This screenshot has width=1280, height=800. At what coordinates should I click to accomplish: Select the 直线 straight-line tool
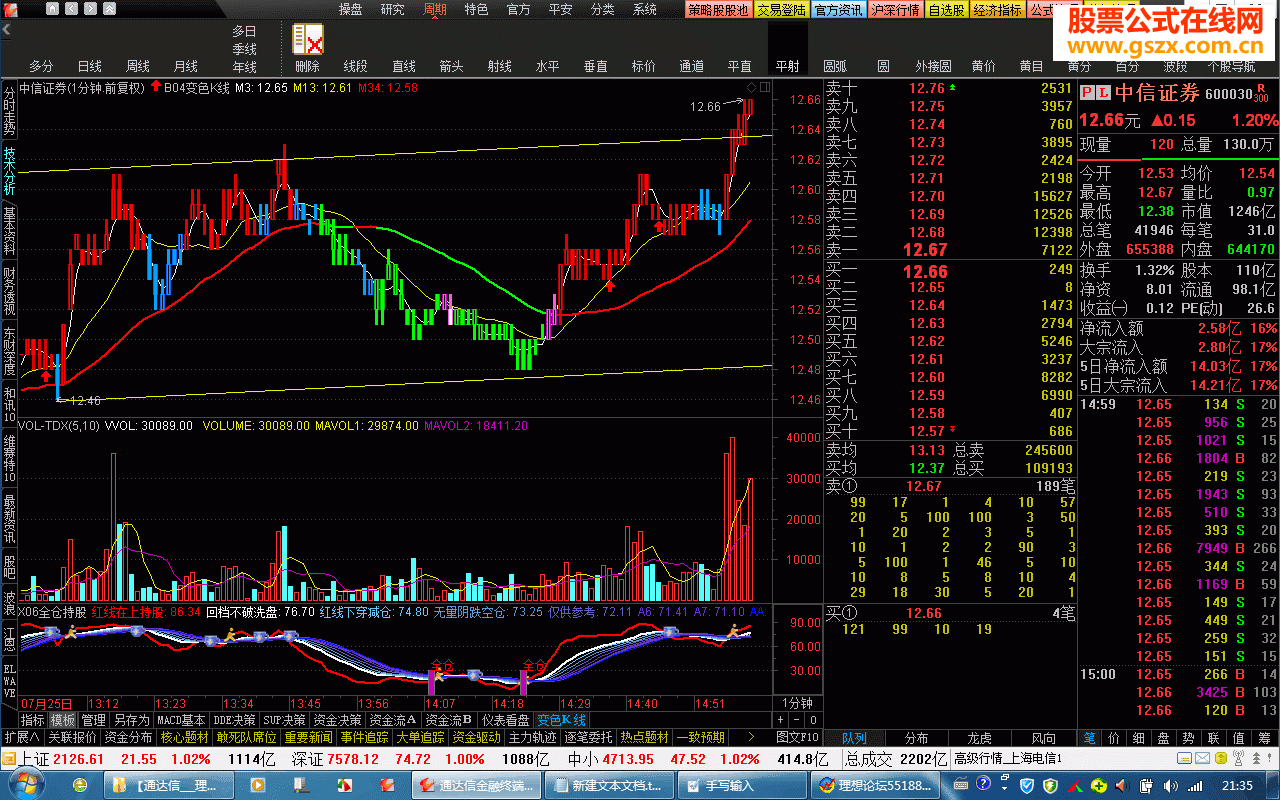404,66
